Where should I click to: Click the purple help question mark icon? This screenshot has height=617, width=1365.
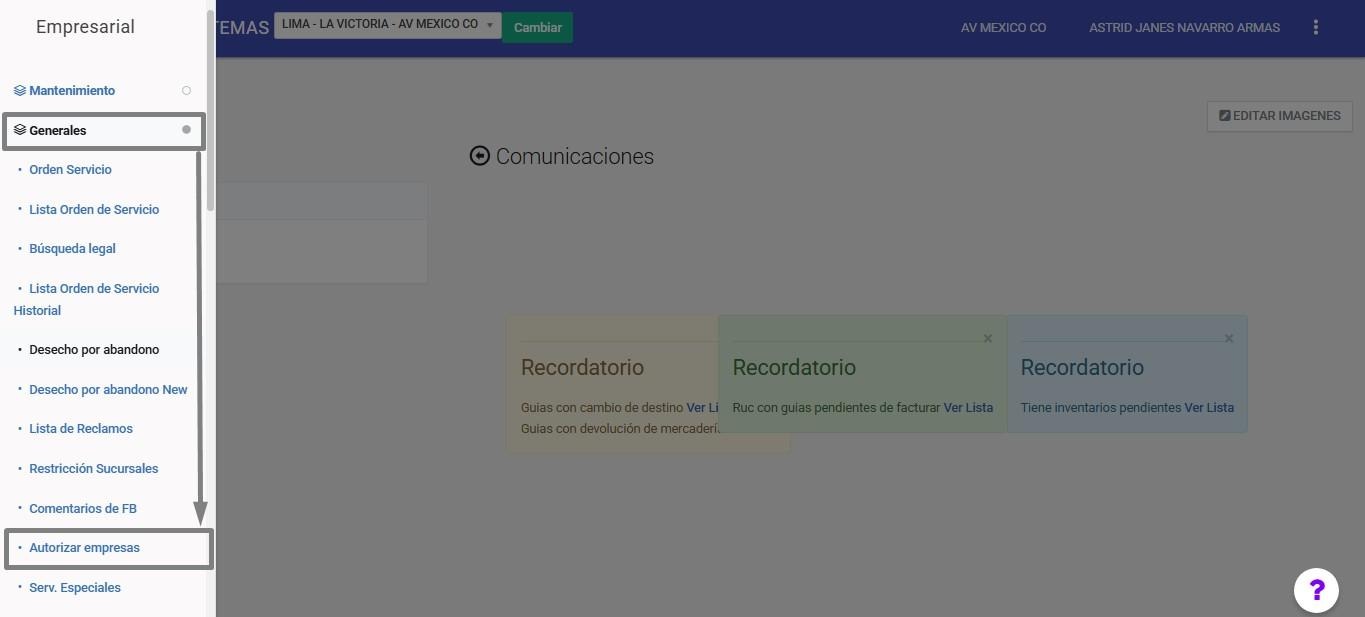click(x=1316, y=590)
